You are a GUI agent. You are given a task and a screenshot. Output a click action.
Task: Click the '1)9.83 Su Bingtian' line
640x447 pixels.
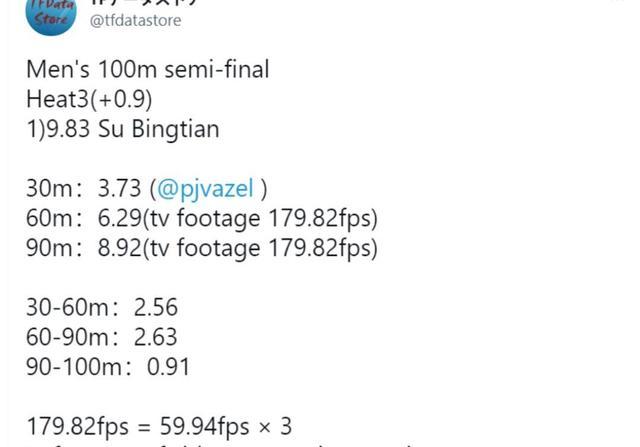123,129
